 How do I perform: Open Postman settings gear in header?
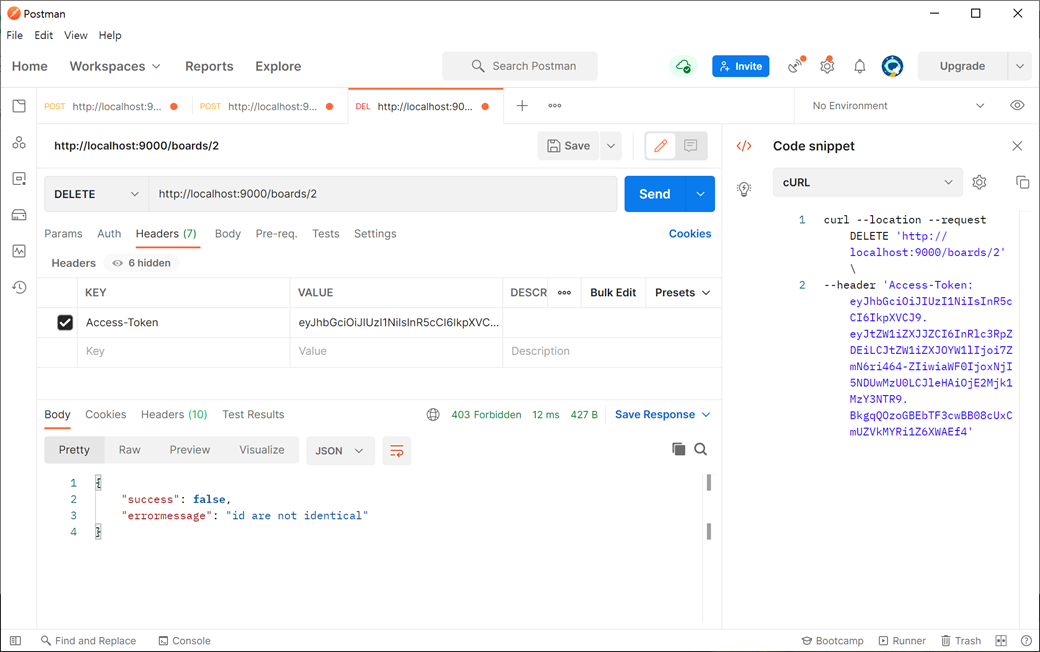pyautogui.click(x=827, y=66)
